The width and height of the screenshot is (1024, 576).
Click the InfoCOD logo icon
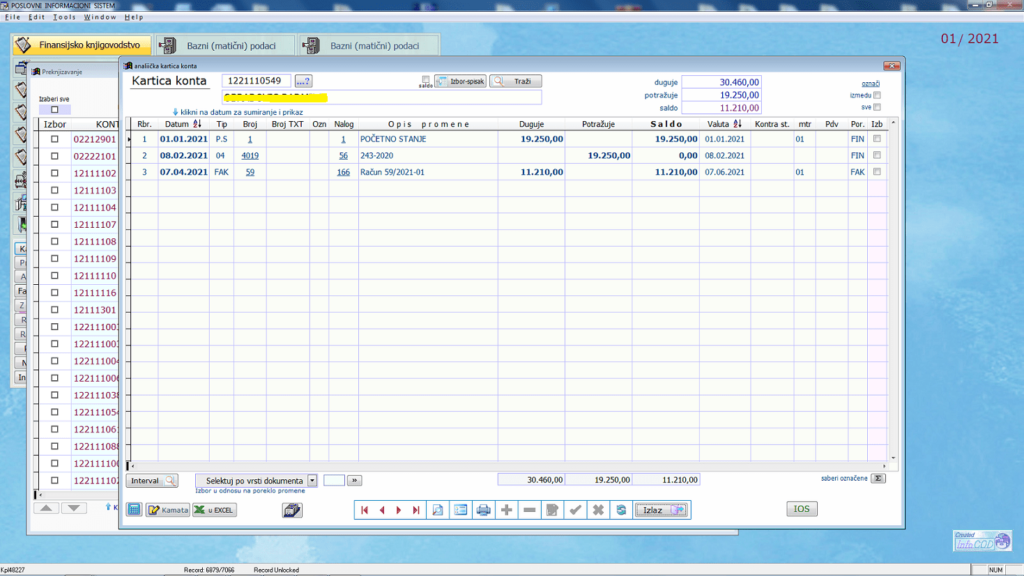coord(982,541)
